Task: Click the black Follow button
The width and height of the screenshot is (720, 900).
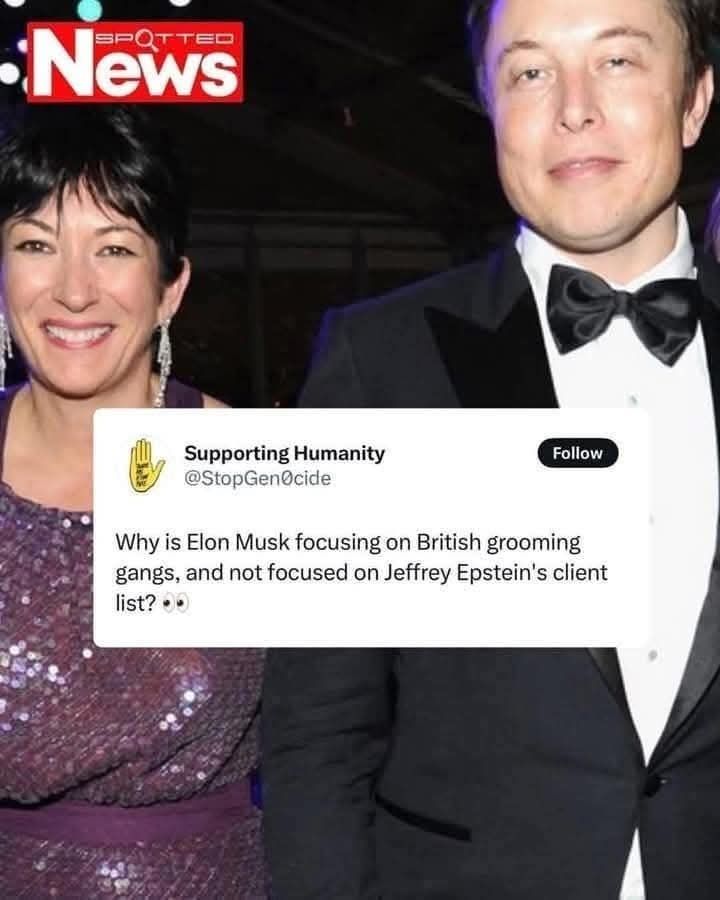Action: tap(578, 453)
